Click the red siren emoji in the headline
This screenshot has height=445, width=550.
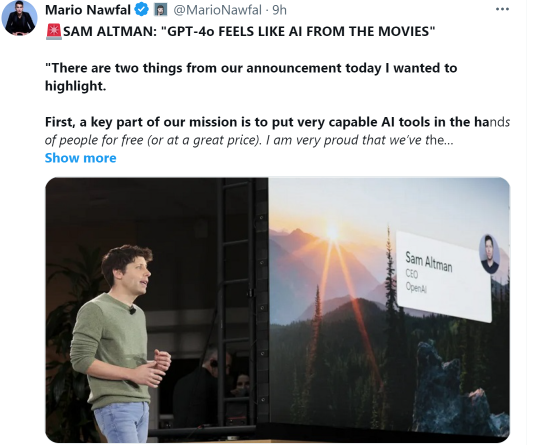pyautogui.click(x=54, y=32)
